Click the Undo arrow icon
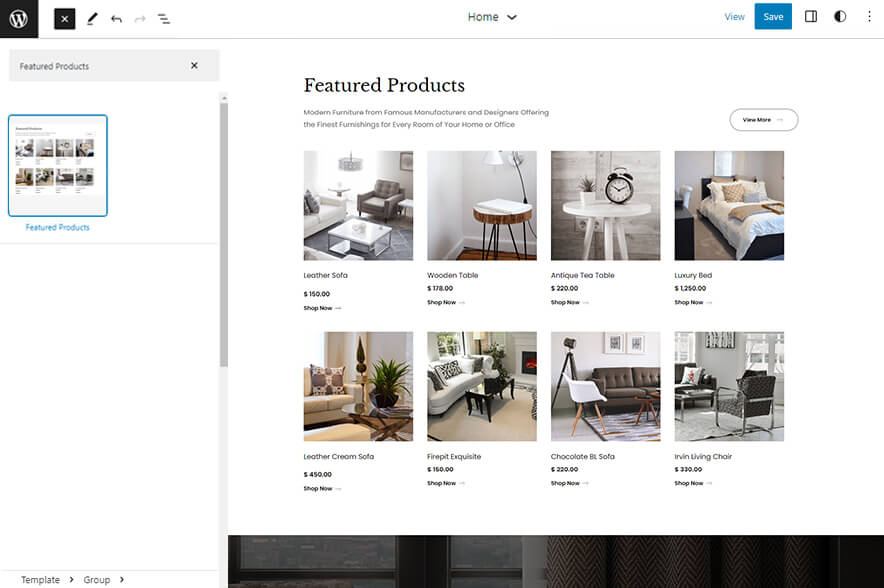 (116, 18)
